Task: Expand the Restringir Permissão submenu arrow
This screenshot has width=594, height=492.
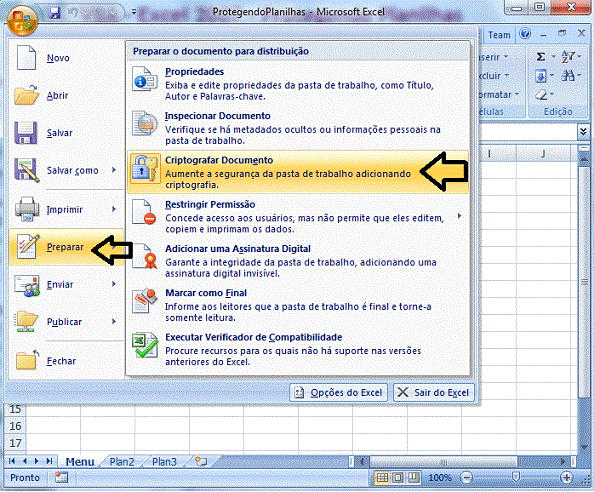Action: [x=459, y=216]
